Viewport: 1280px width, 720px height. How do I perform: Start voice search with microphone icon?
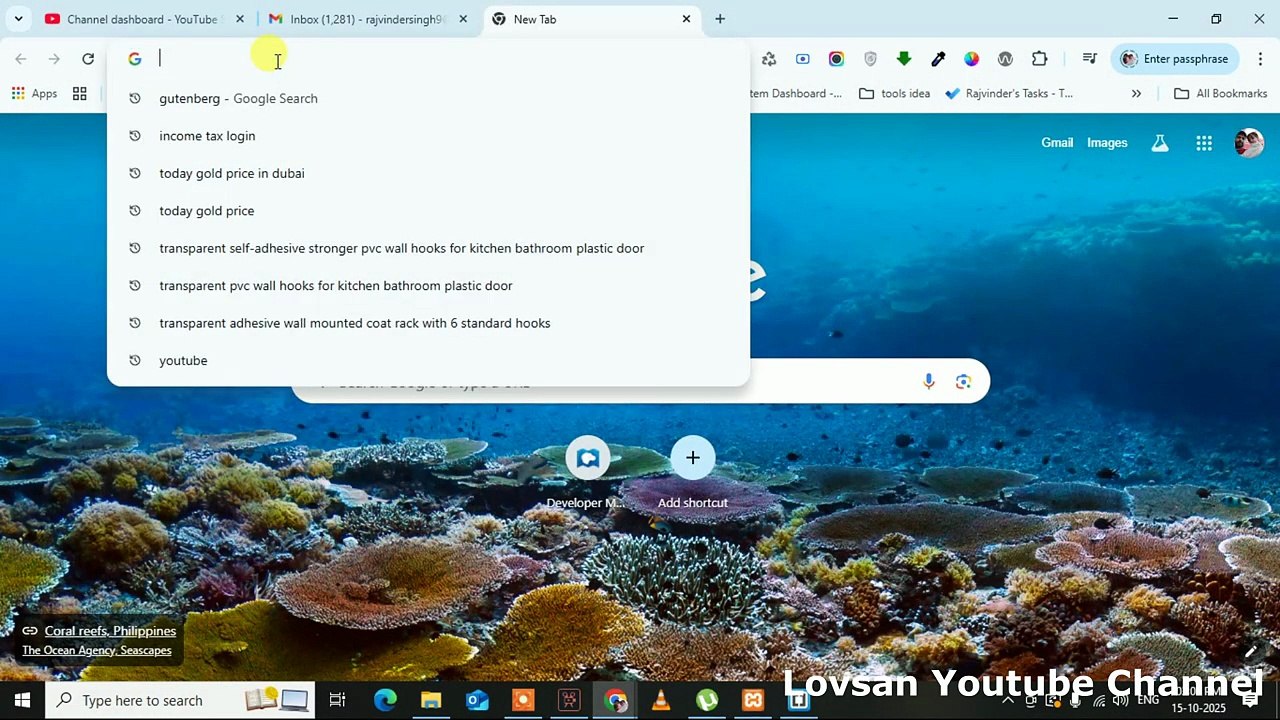click(x=929, y=381)
